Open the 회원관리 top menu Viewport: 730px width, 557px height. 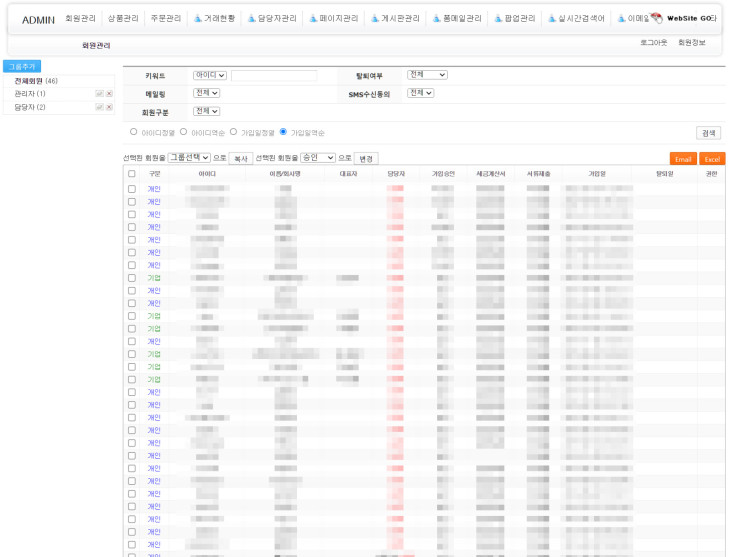click(x=80, y=18)
